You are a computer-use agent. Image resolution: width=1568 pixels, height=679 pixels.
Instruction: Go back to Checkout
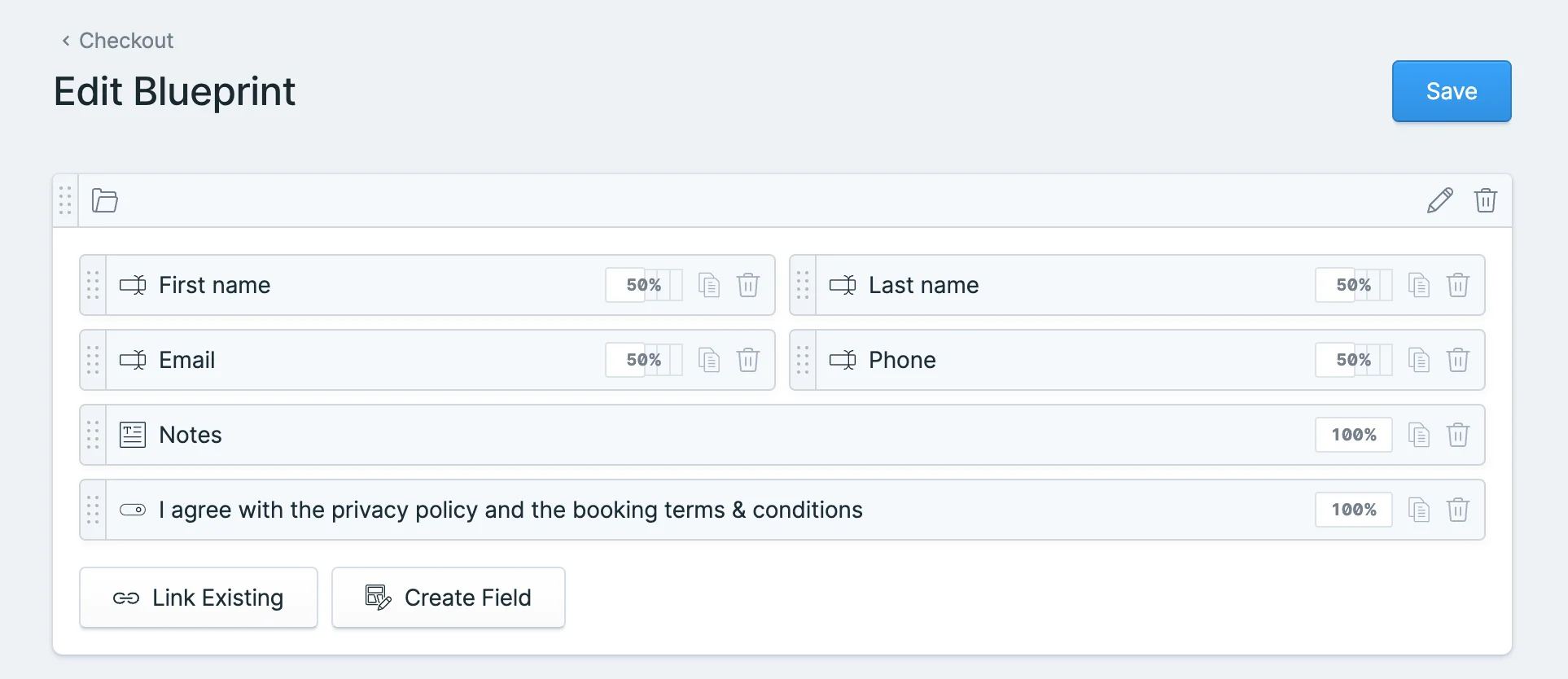tap(116, 40)
